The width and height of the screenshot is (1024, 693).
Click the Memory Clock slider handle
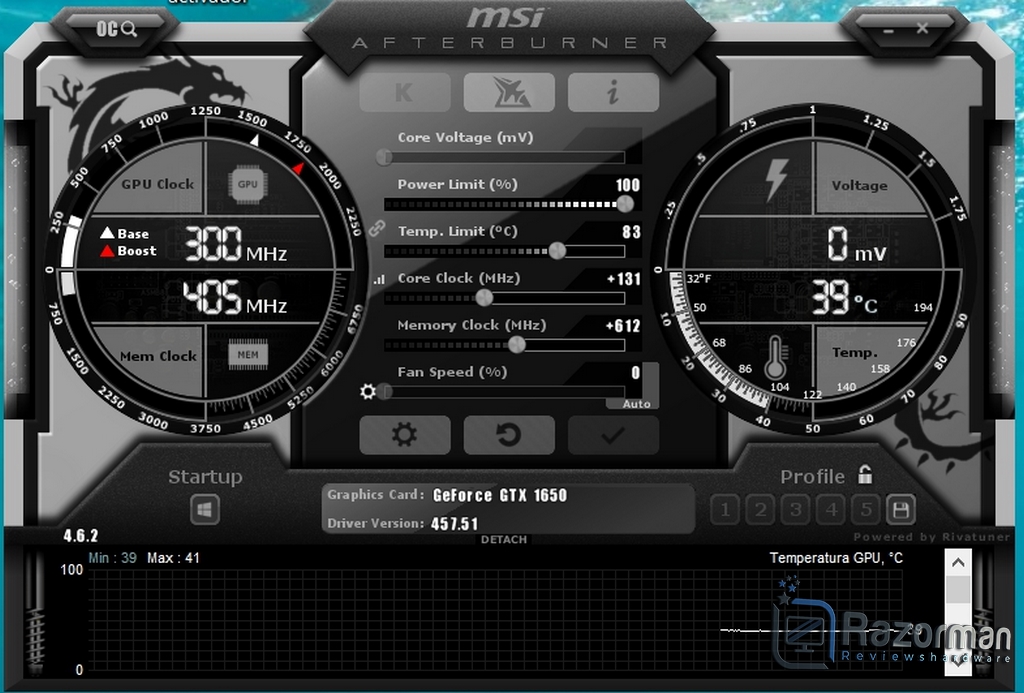(517, 344)
